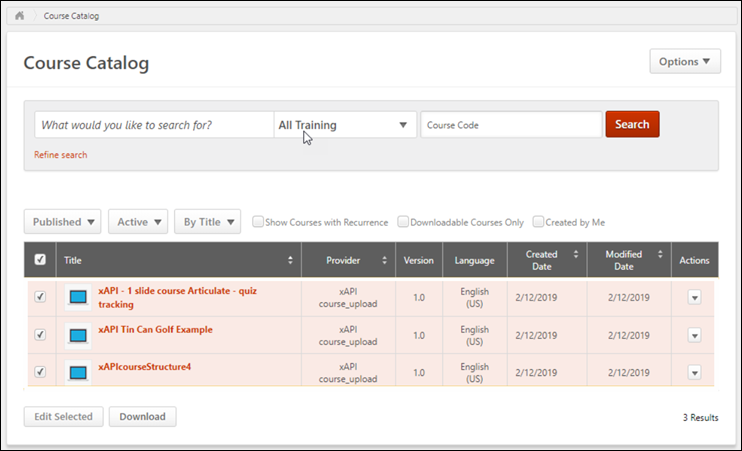Click course icon for xAPI Tin Can Golf
Image resolution: width=742 pixels, height=451 pixels.
click(x=78, y=335)
